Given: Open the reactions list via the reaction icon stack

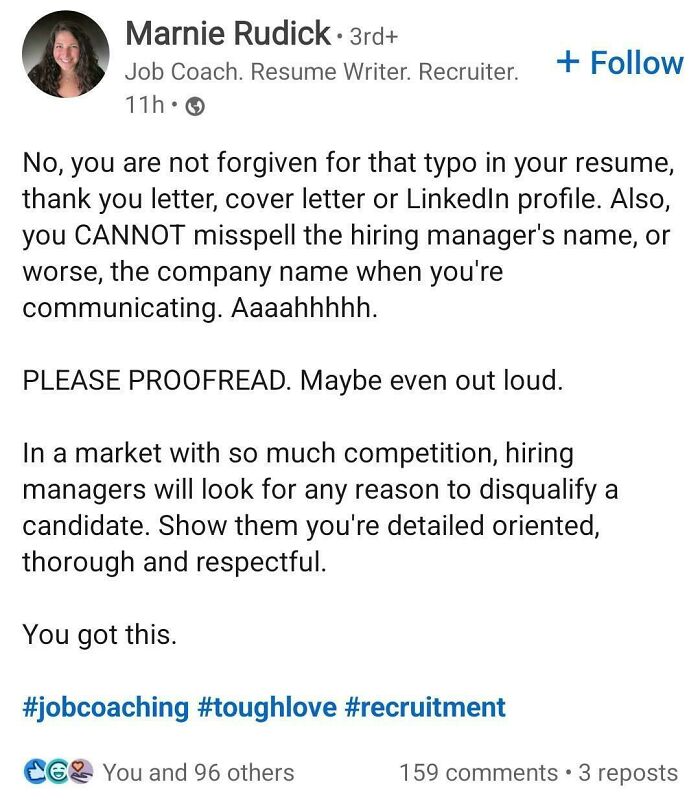Looking at the screenshot, I should (x=55, y=771).
